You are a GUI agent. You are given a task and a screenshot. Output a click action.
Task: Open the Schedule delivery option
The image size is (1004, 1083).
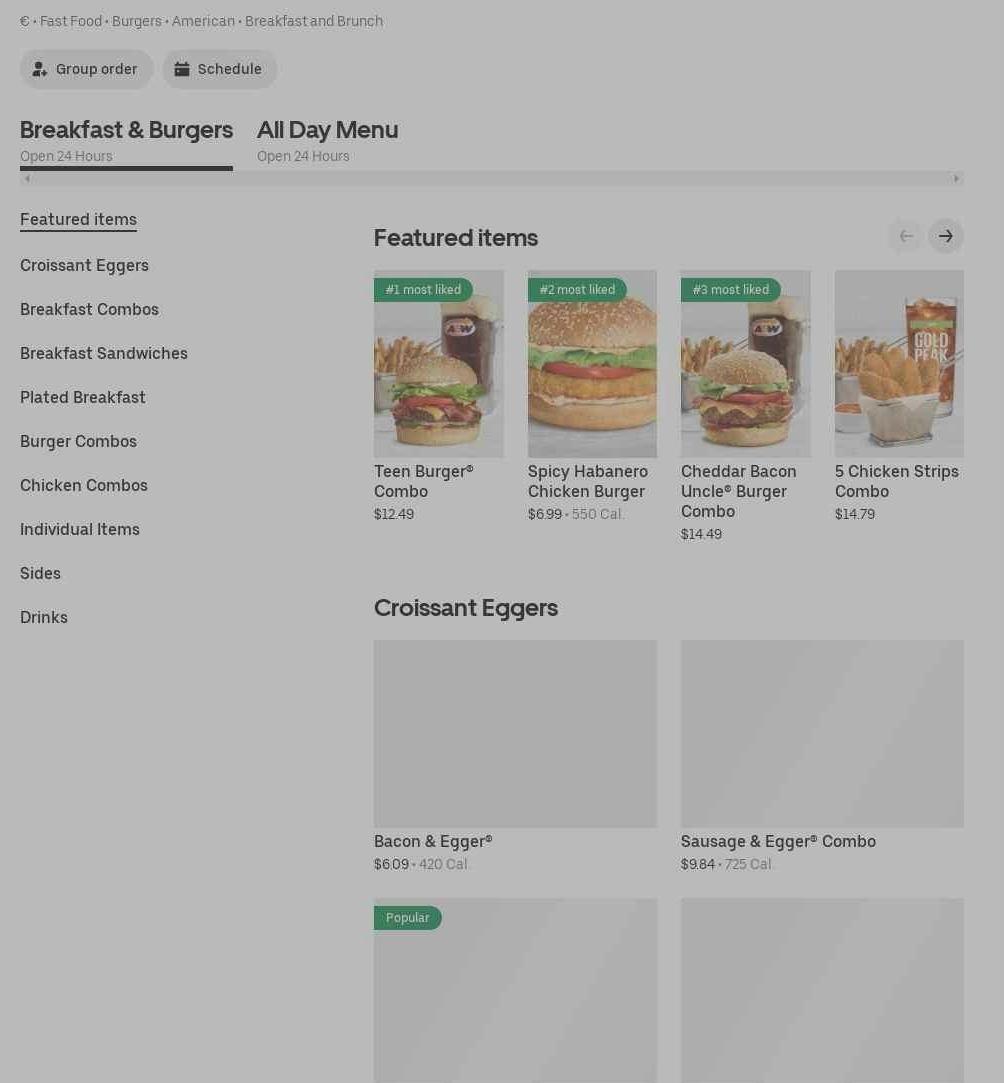coord(219,69)
